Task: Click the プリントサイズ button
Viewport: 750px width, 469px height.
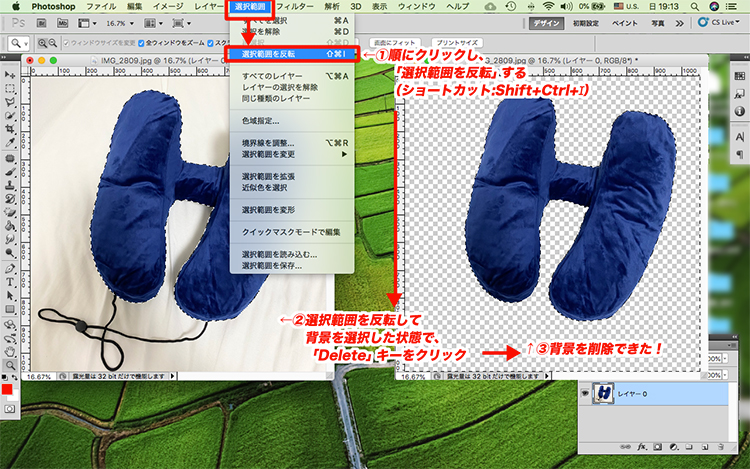Action: (457, 43)
